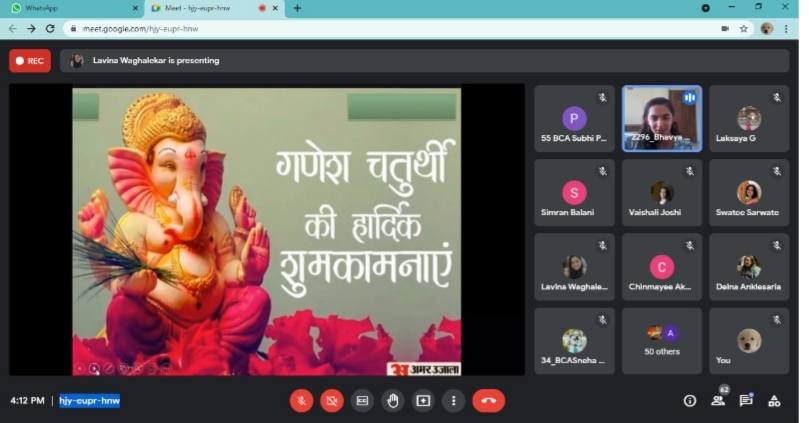Click the Lavina Waghalekar is presenting banner
809x423 pixels.
pyautogui.click(x=424, y=61)
